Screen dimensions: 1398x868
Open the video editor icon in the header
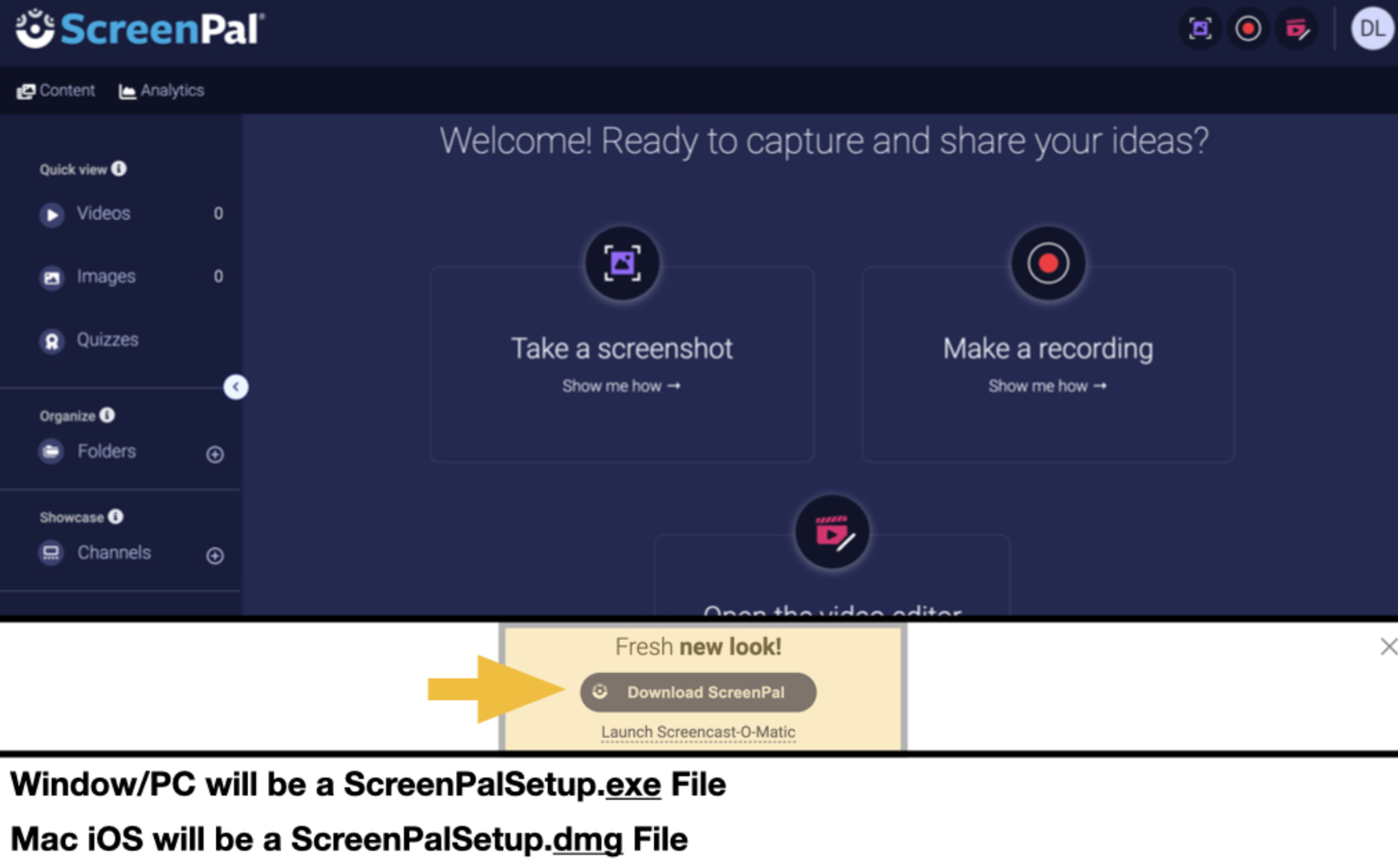click(1295, 28)
